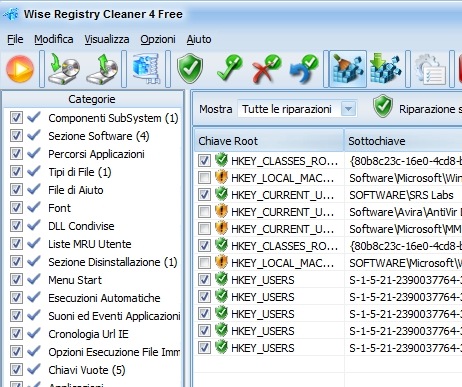Screen dimensions: 462x387
Task: Click the green checkmark select all icon
Action: pos(230,69)
